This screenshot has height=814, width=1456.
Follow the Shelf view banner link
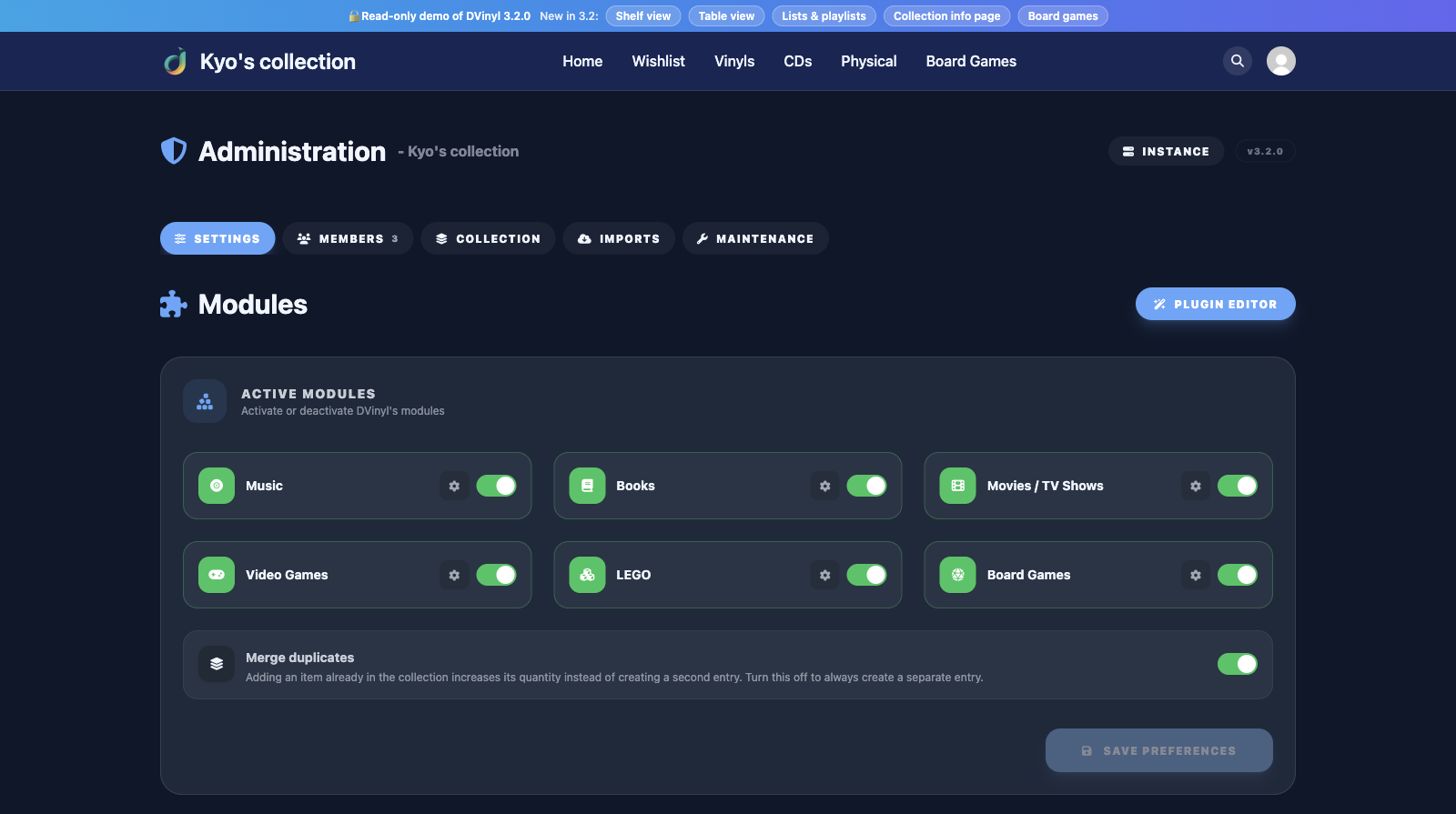(x=643, y=15)
